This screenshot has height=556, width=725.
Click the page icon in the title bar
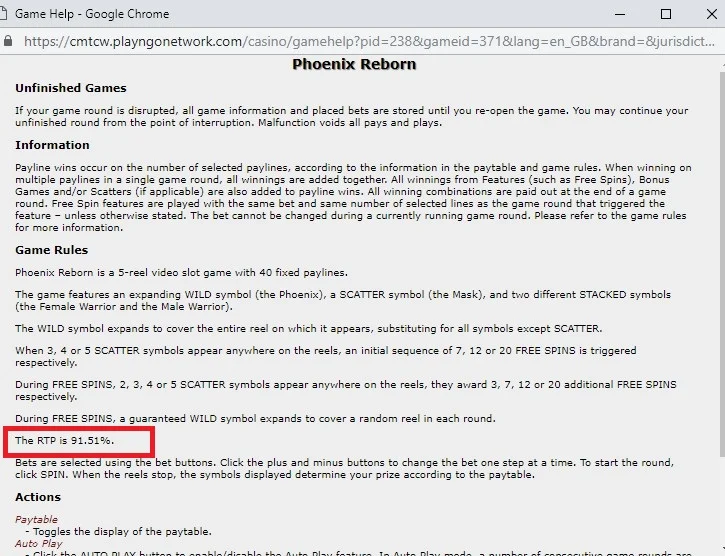pos(3,14)
